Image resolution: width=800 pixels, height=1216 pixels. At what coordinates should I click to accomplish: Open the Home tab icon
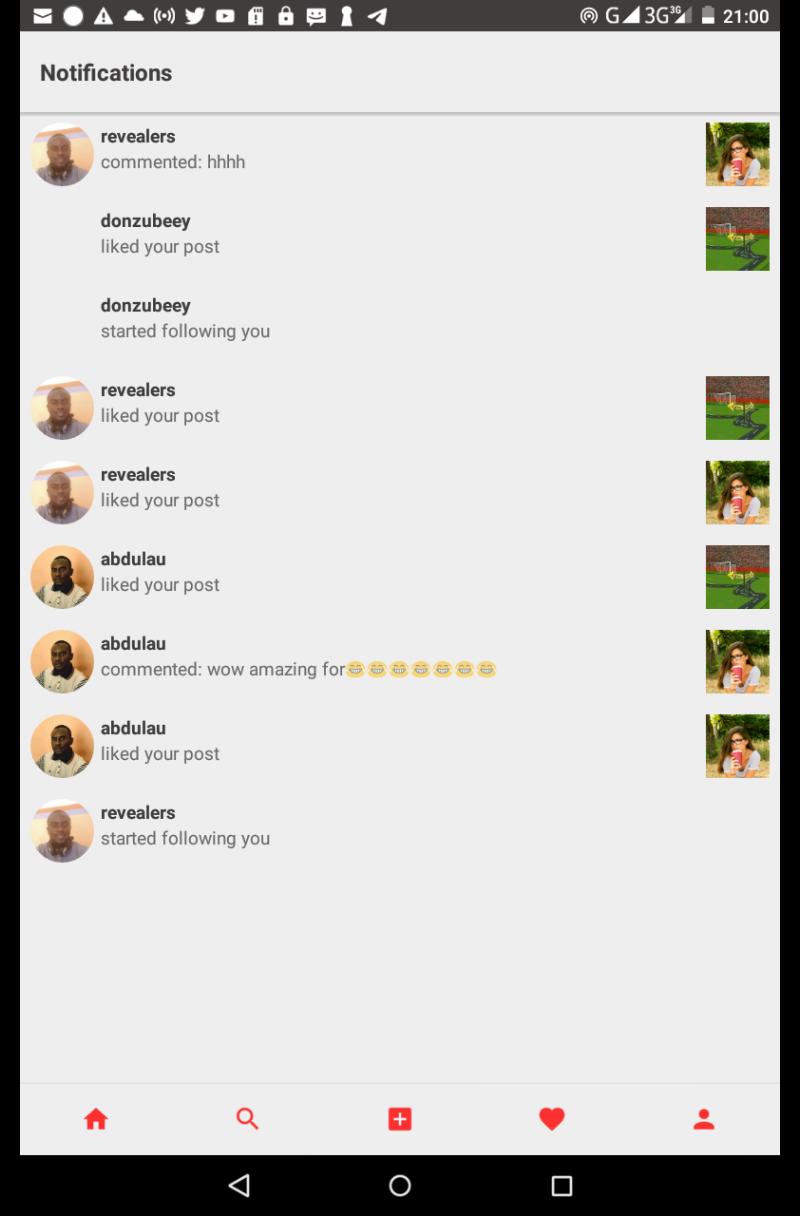coord(96,1119)
